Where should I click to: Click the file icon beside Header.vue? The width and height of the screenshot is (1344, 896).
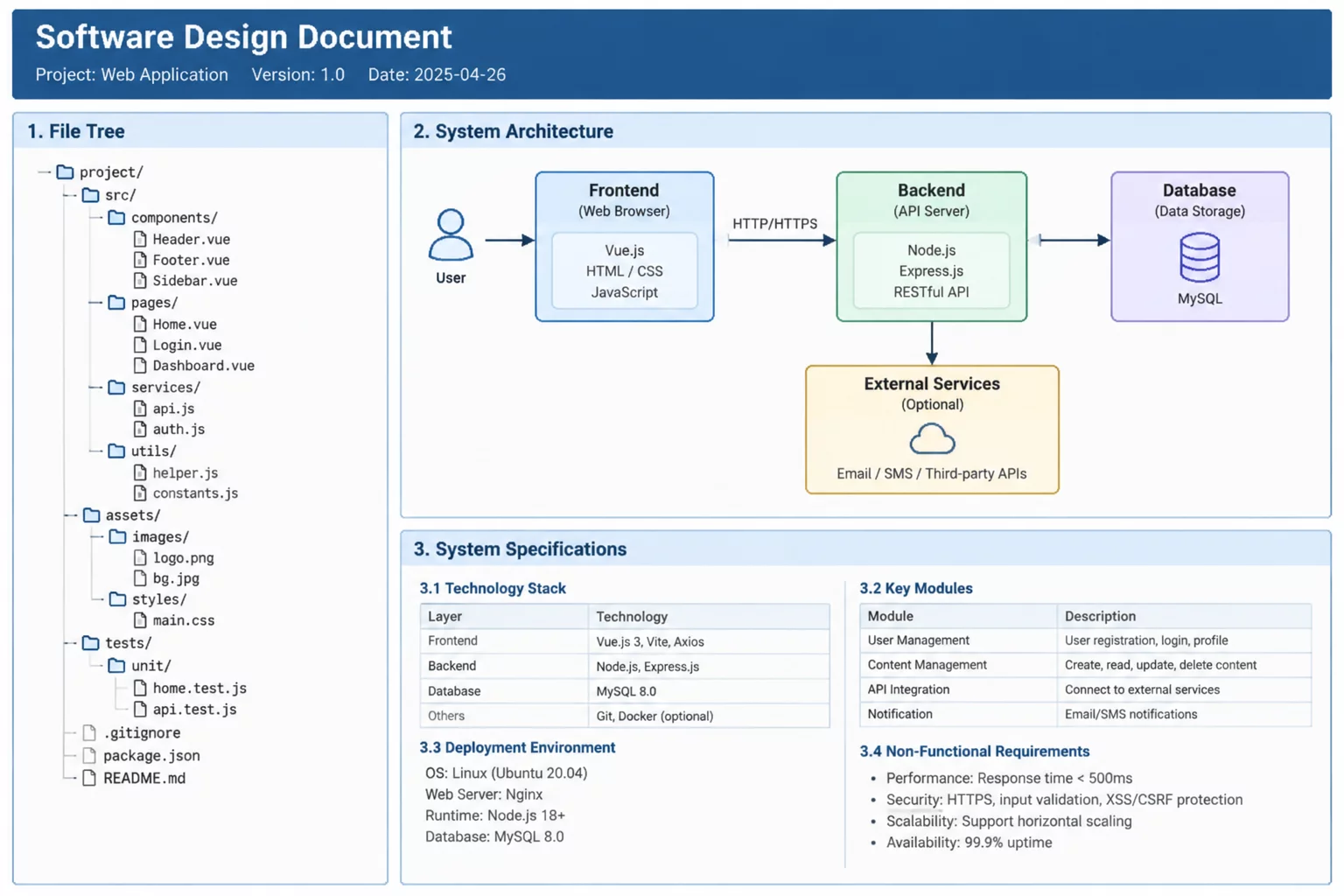pyautogui.click(x=140, y=239)
